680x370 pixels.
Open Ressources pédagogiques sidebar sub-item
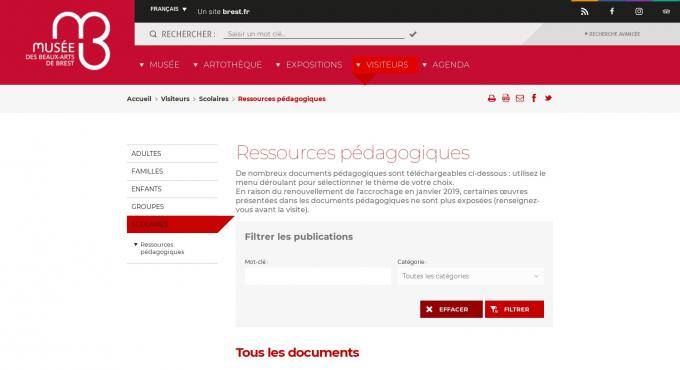click(162, 248)
